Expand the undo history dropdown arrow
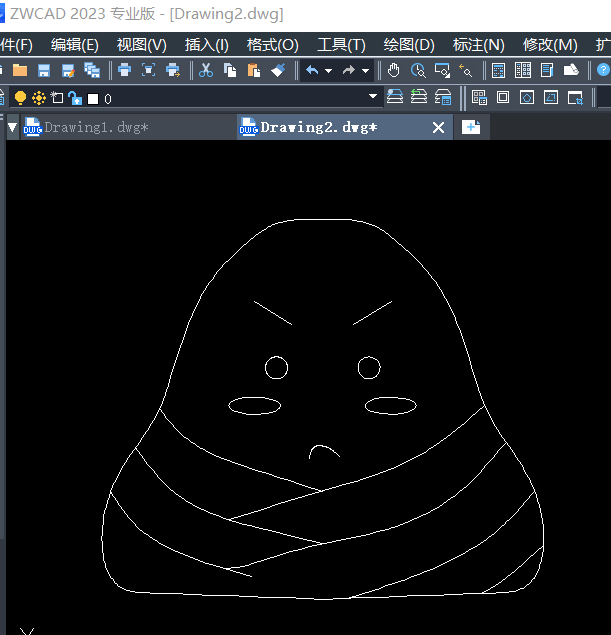The height and width of the screenshot is (635, 611). click(328, 71)
